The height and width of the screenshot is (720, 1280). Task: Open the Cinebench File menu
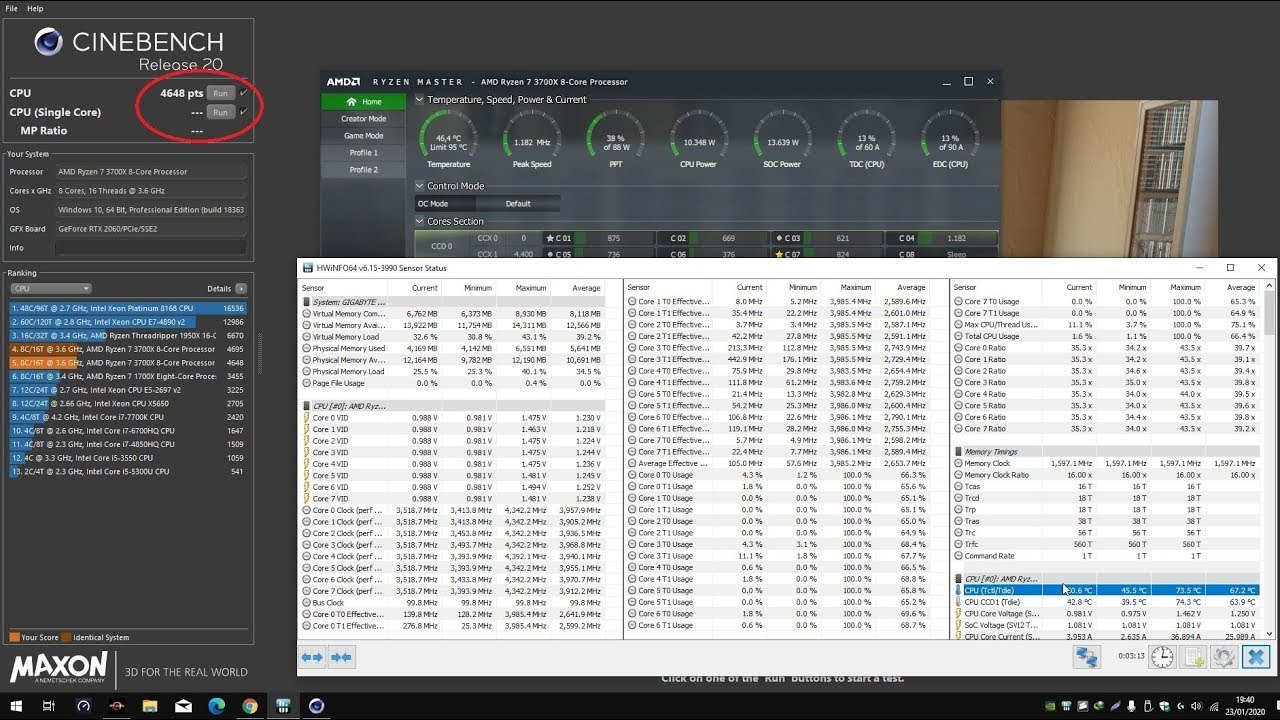point(12,8)
